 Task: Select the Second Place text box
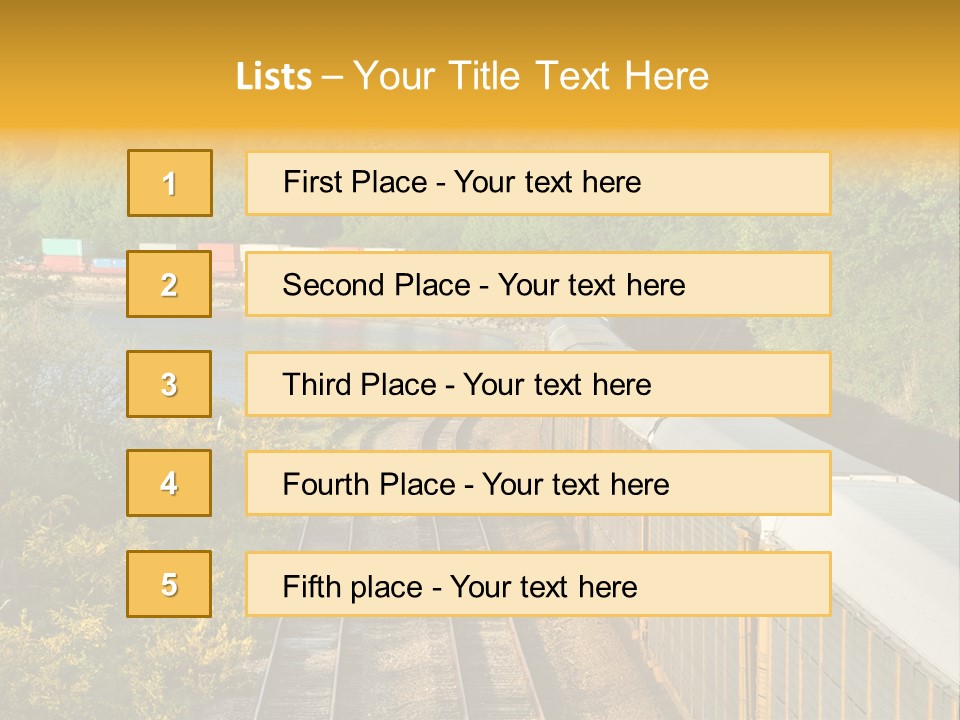tap(538, 284)
